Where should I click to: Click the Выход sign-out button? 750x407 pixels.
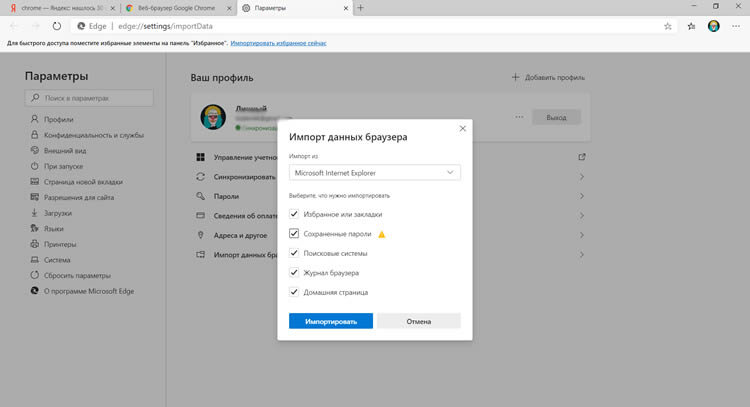click(x=556, y=117)
